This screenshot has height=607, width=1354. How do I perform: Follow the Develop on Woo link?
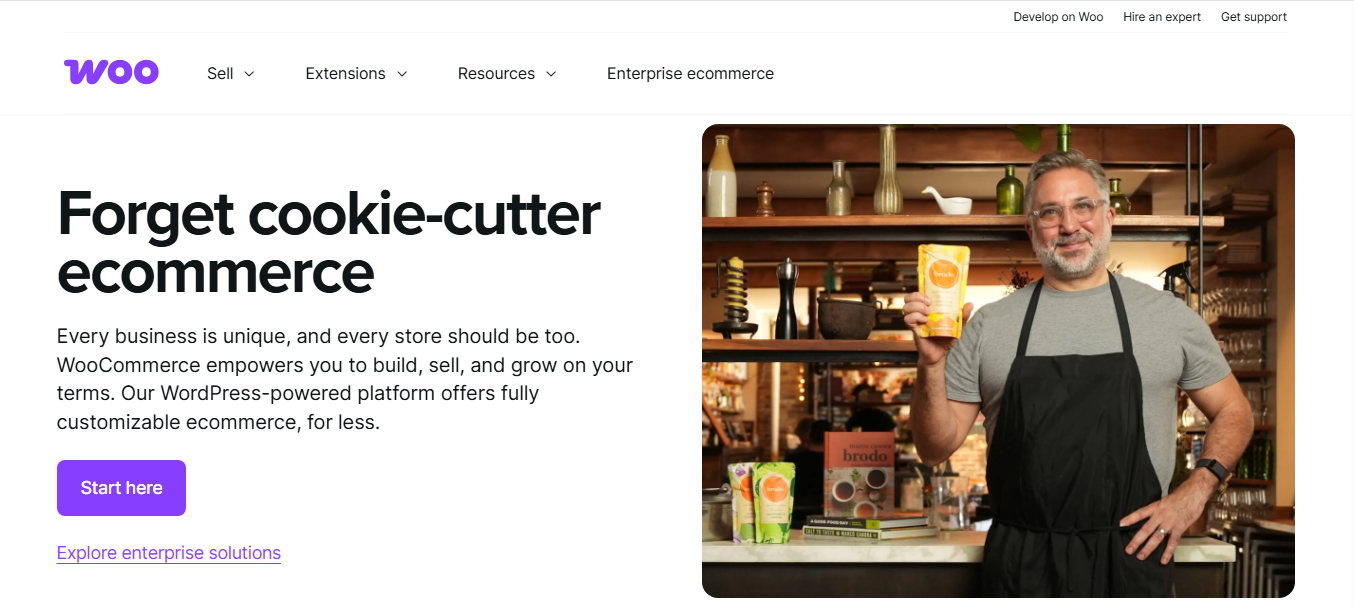pos(1058,17)
